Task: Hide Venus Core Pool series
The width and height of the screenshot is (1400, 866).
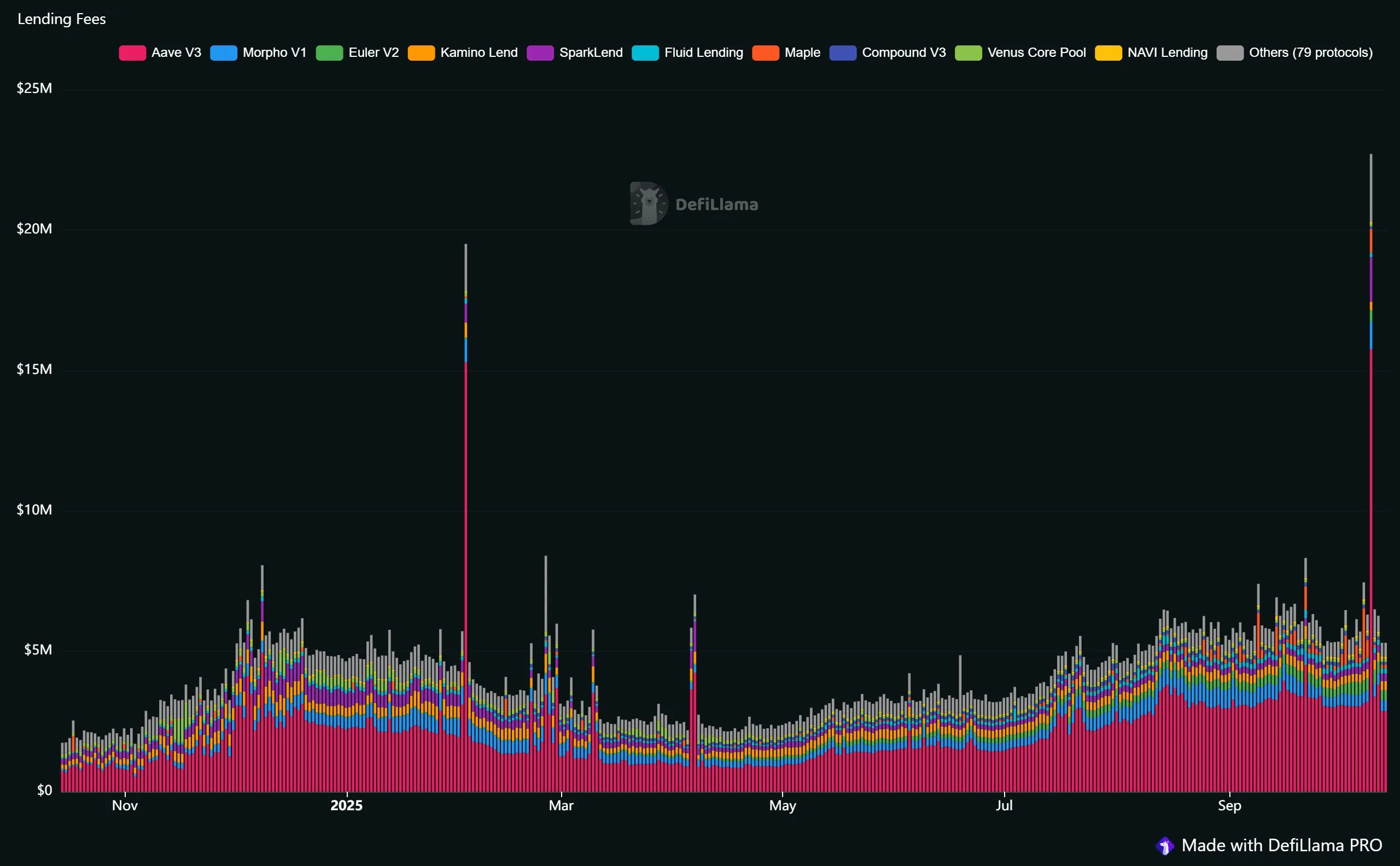Action: (1036, 52)
